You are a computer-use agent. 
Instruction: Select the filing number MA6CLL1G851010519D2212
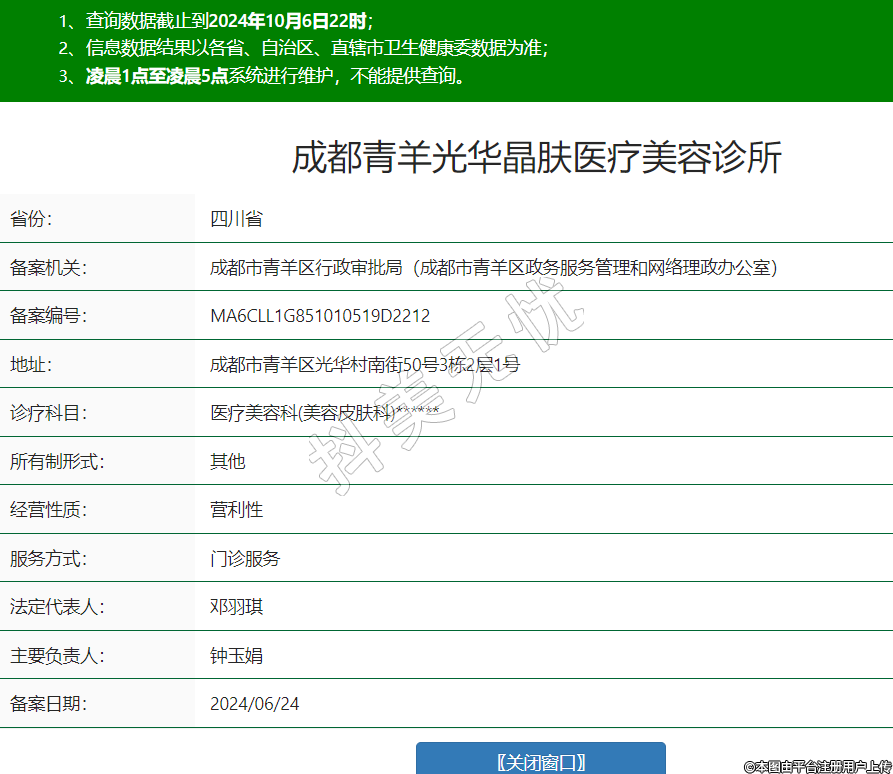pos(320,316)
